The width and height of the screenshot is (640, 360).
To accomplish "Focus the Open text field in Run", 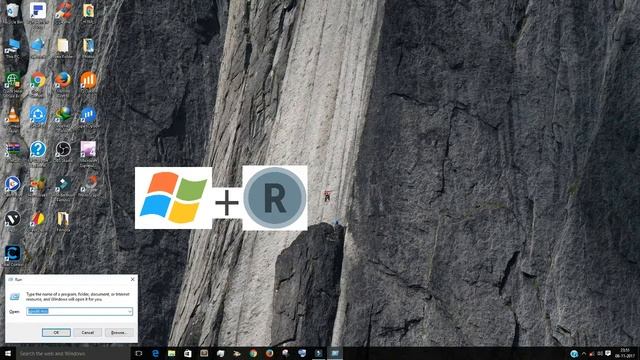I will coord(80,311).
